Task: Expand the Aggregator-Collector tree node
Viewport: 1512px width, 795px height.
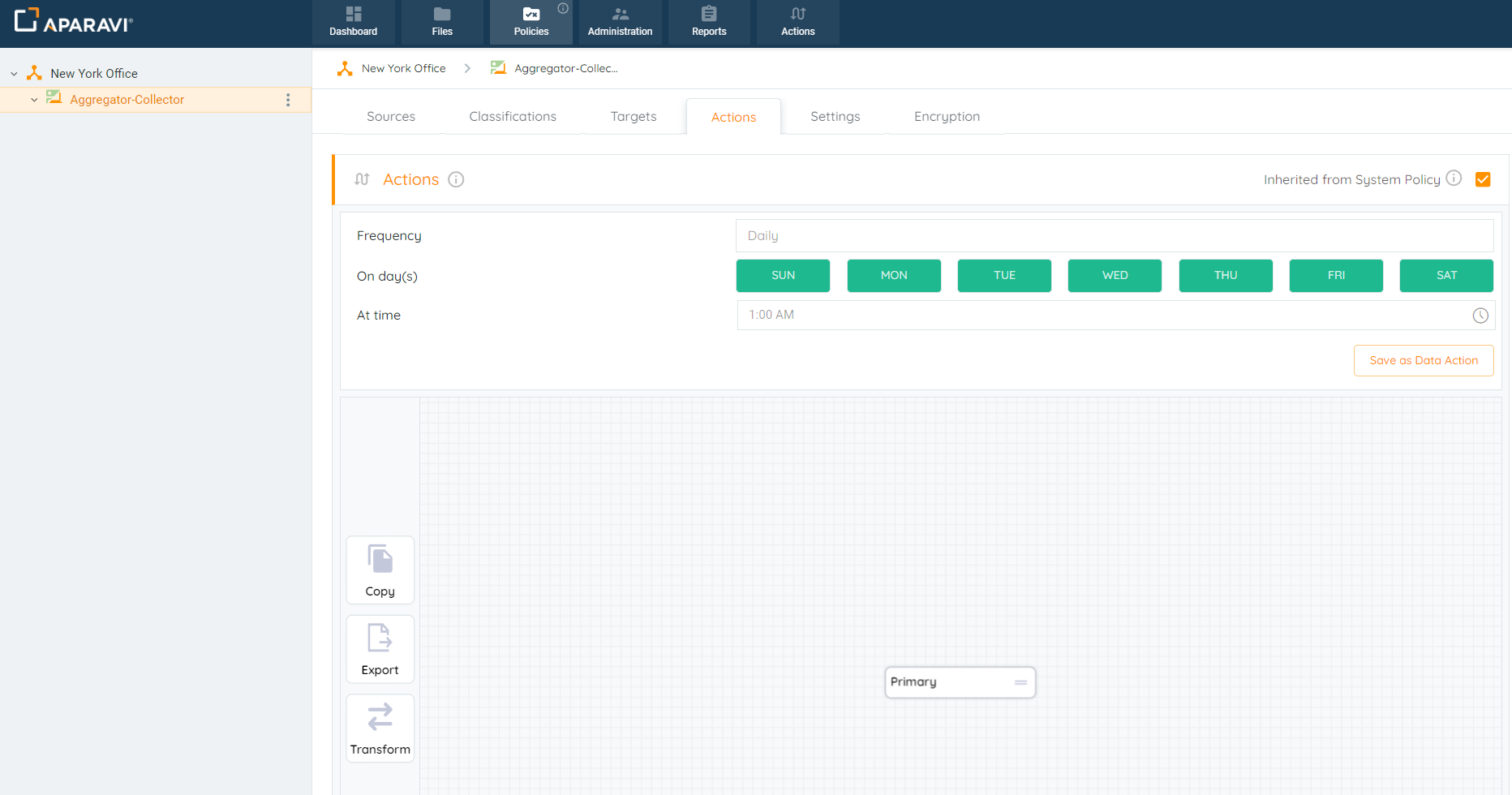Action: point(34,100)
